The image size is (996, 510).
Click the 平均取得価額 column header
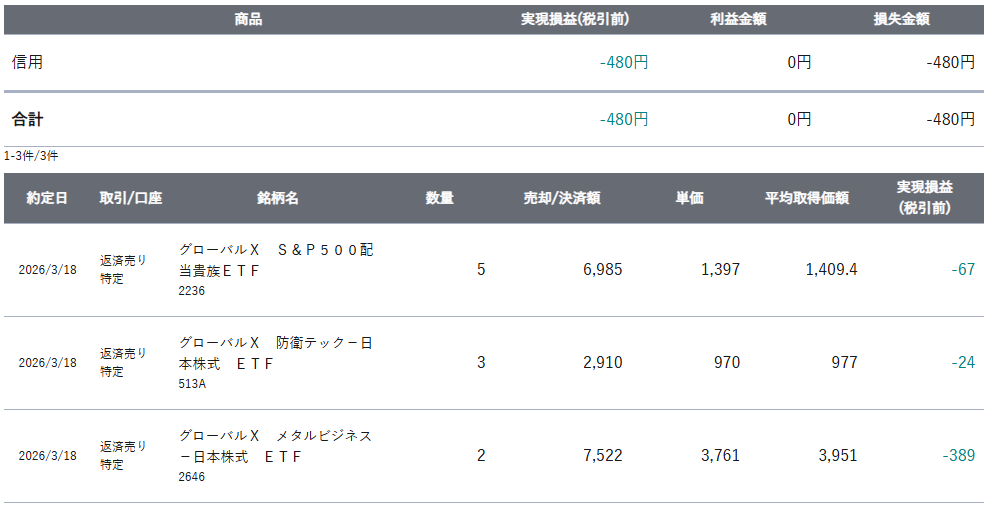807,198
